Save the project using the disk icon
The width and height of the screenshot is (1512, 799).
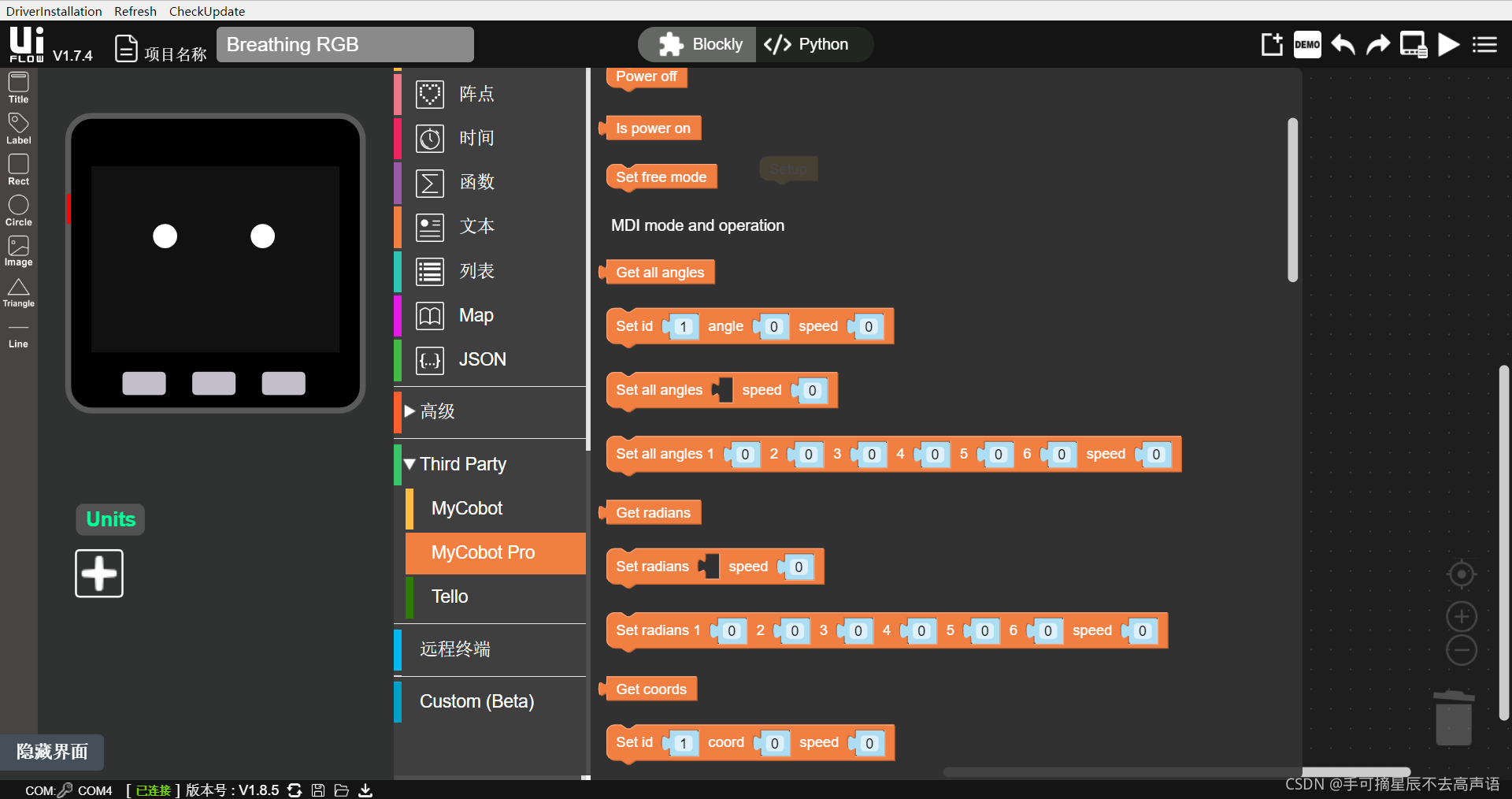tap(318, 790)
